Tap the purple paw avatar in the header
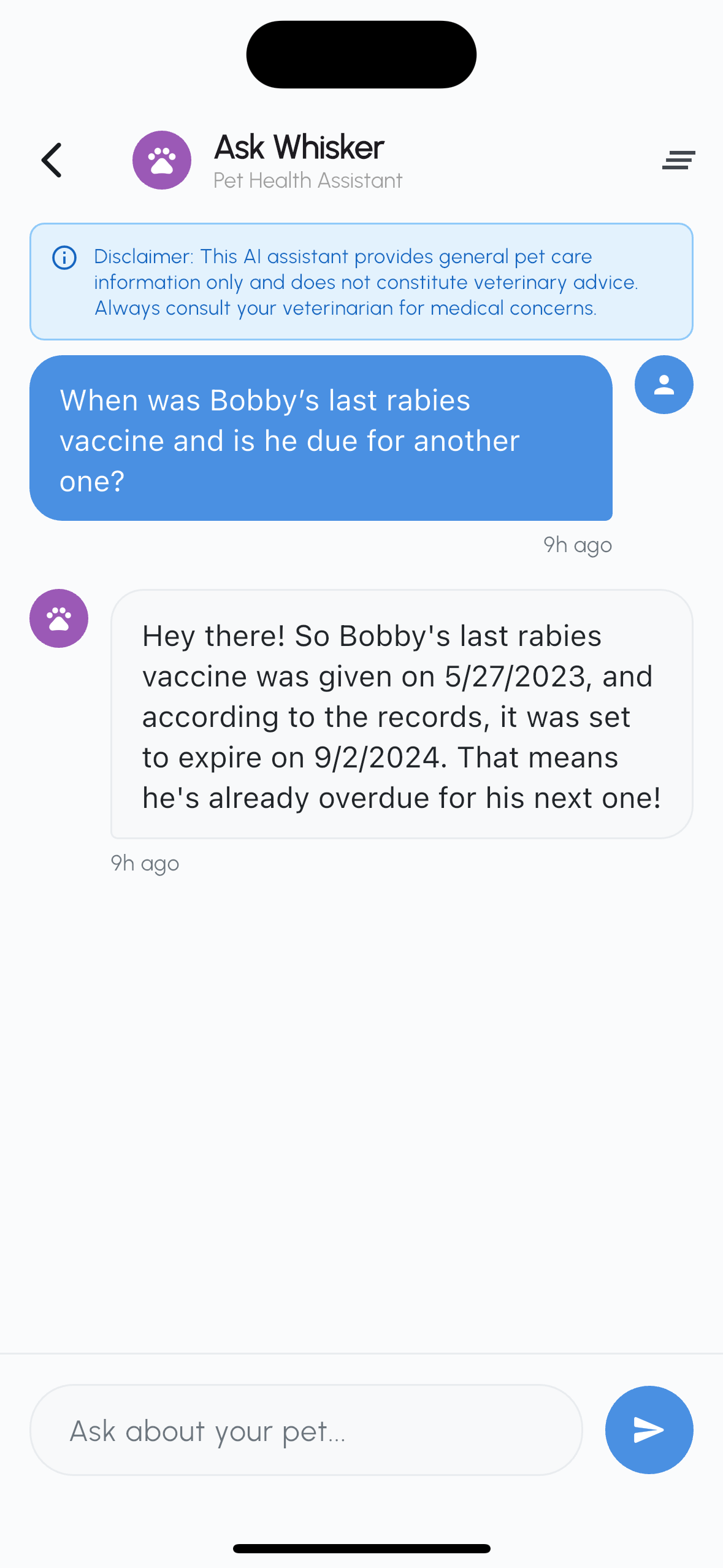 (162, 160)
